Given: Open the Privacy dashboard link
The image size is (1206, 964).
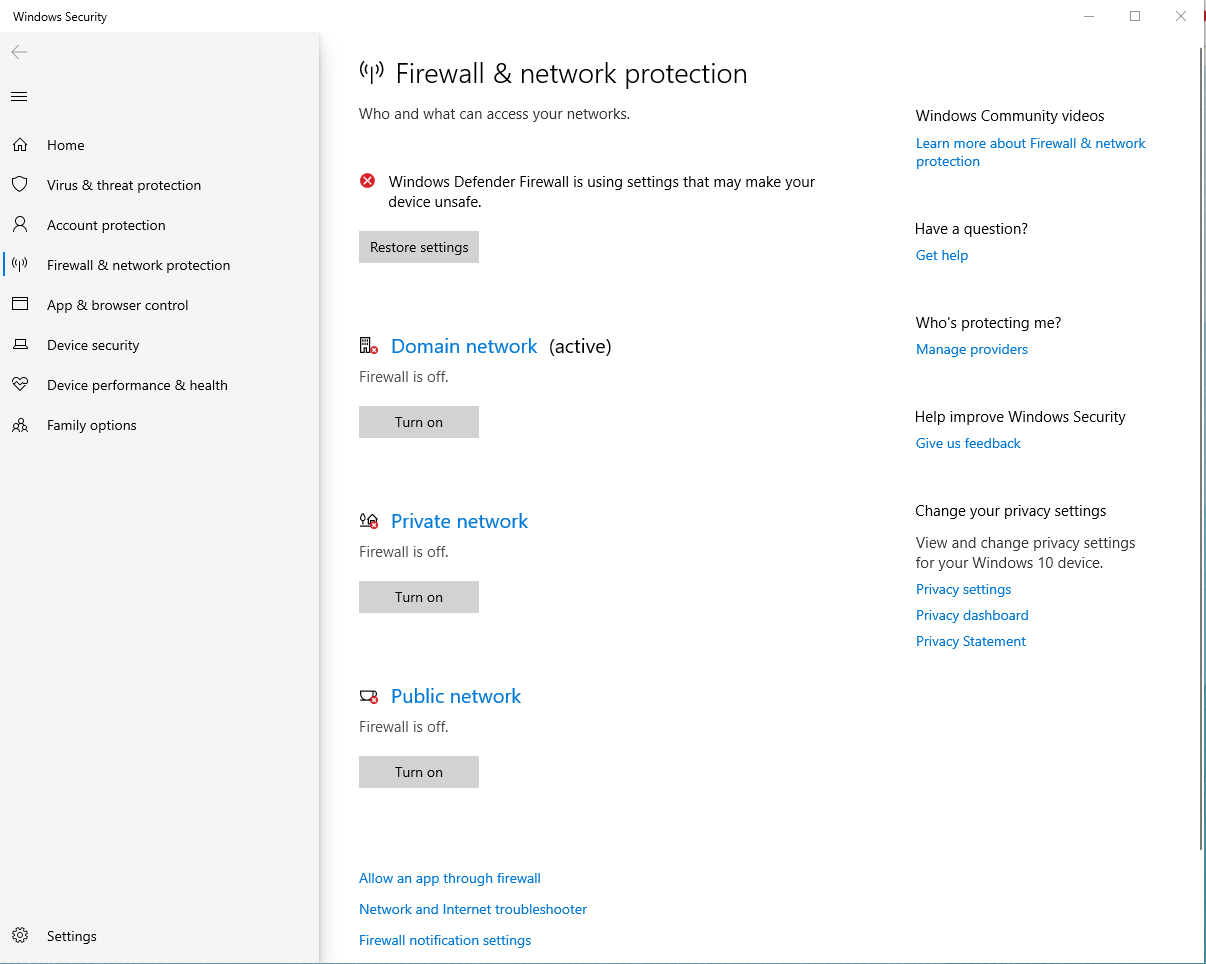Looking at the screenshot, I should pos(972,615).
